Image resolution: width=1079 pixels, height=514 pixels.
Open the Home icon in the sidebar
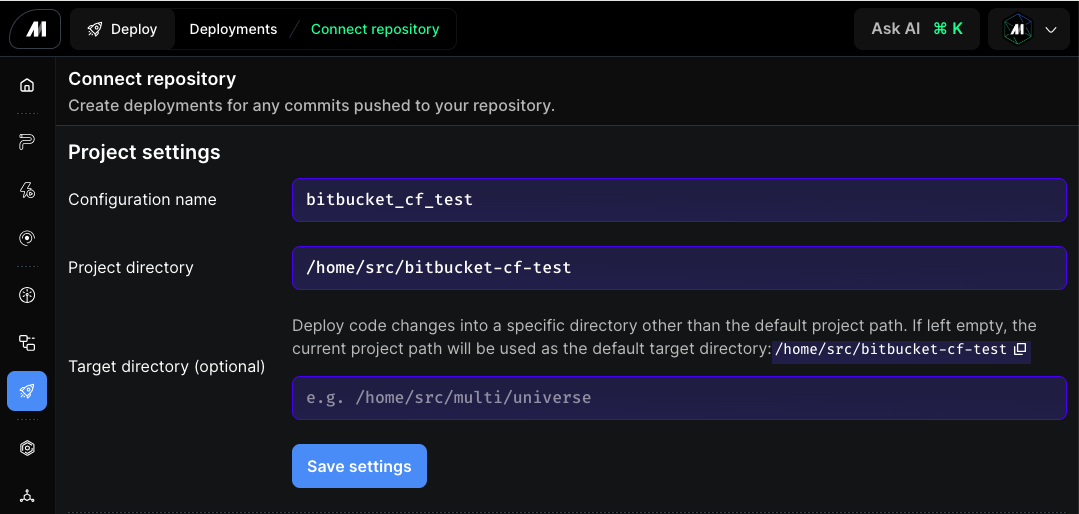click(x=27, y=85)
